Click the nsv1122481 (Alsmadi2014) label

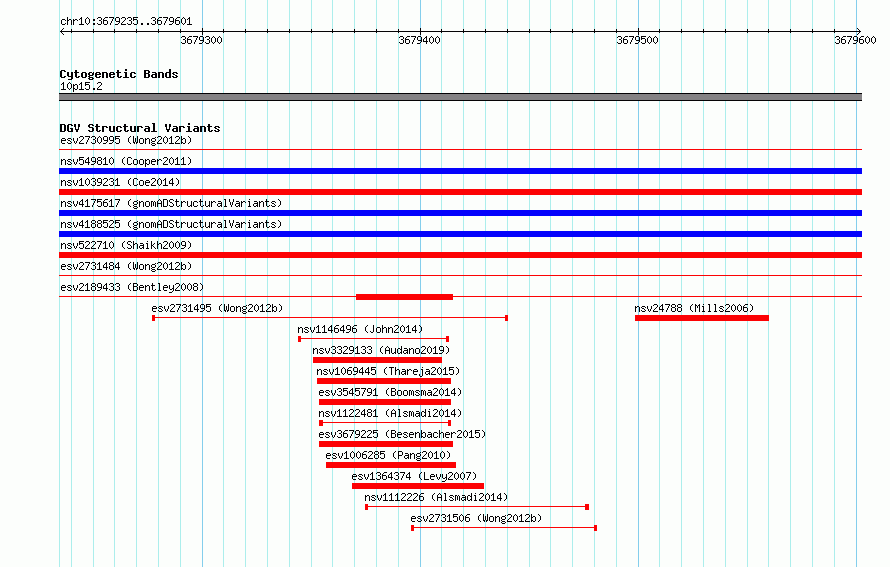tap(390, 413)
